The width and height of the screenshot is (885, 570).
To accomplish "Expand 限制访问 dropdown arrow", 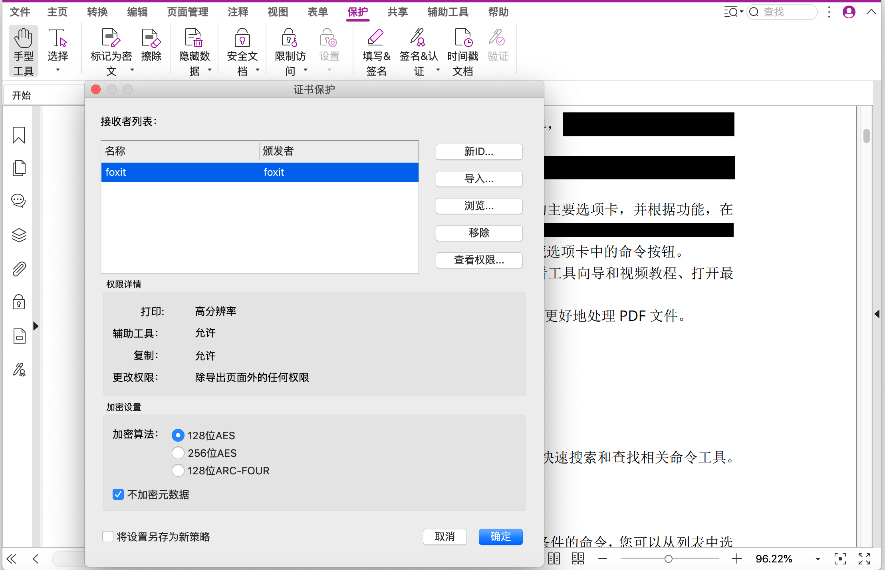I will 305,70.
